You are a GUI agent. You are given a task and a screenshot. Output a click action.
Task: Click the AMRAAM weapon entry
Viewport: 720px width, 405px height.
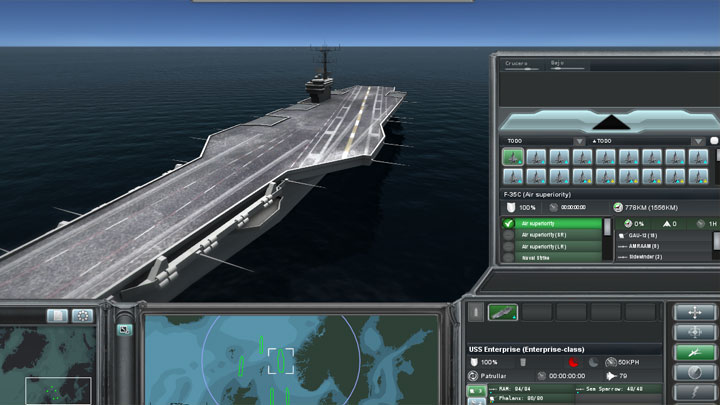644,247
